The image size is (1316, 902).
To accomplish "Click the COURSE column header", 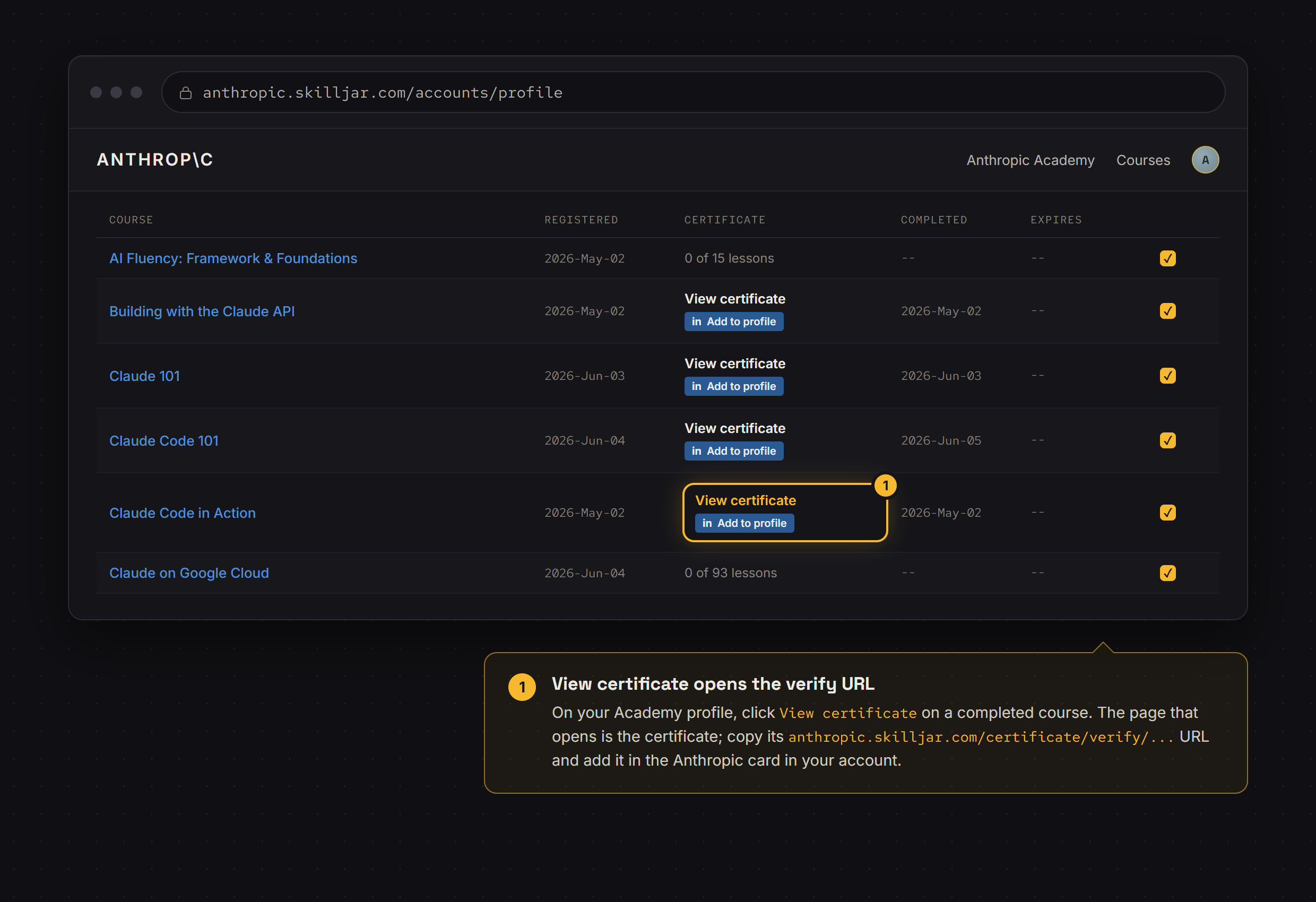I will (x=131, y=220).
